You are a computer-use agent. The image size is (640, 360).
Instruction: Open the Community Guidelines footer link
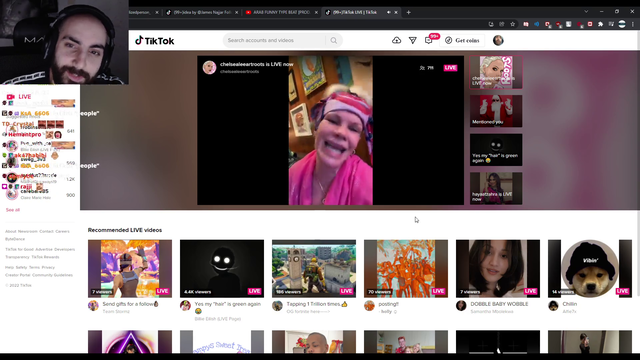52,275
